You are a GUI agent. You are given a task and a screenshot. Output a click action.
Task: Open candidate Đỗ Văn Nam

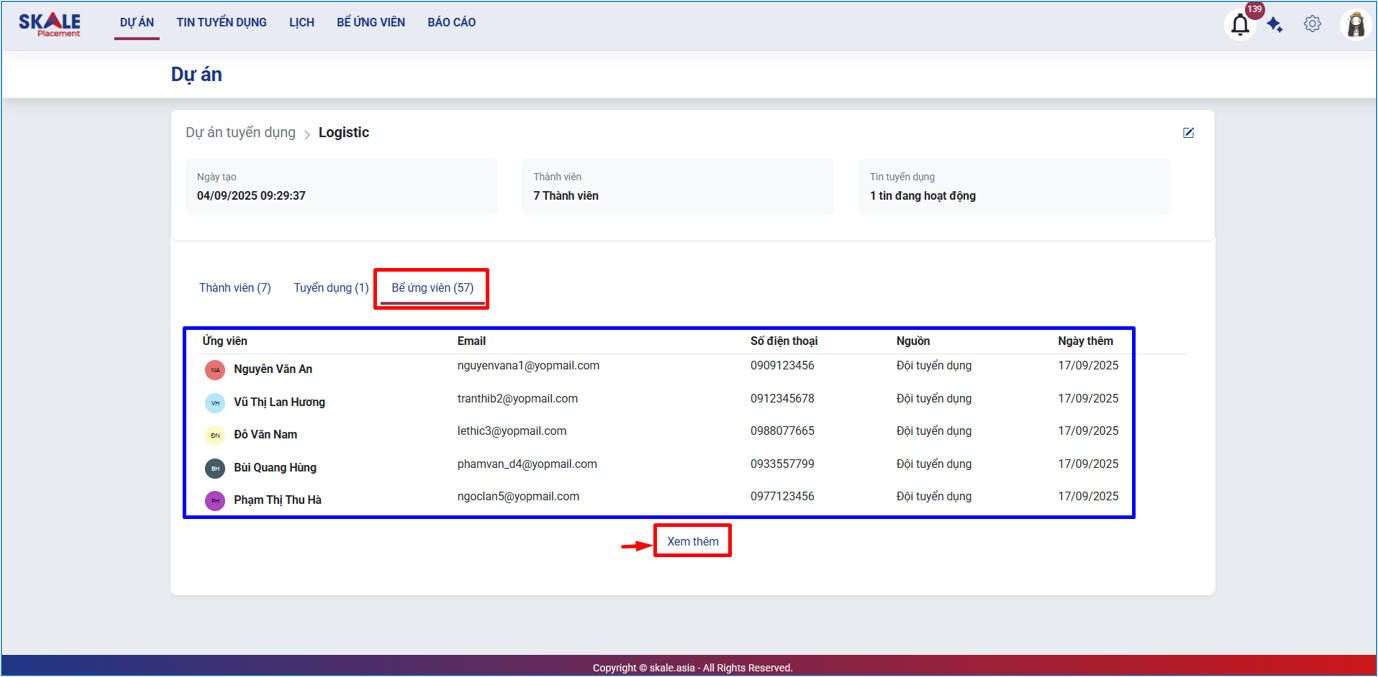(265, 435)
